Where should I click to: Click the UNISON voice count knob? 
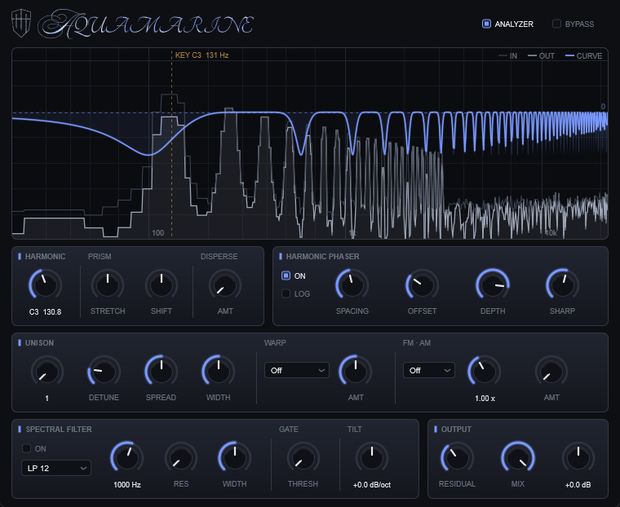coord(47,372)
